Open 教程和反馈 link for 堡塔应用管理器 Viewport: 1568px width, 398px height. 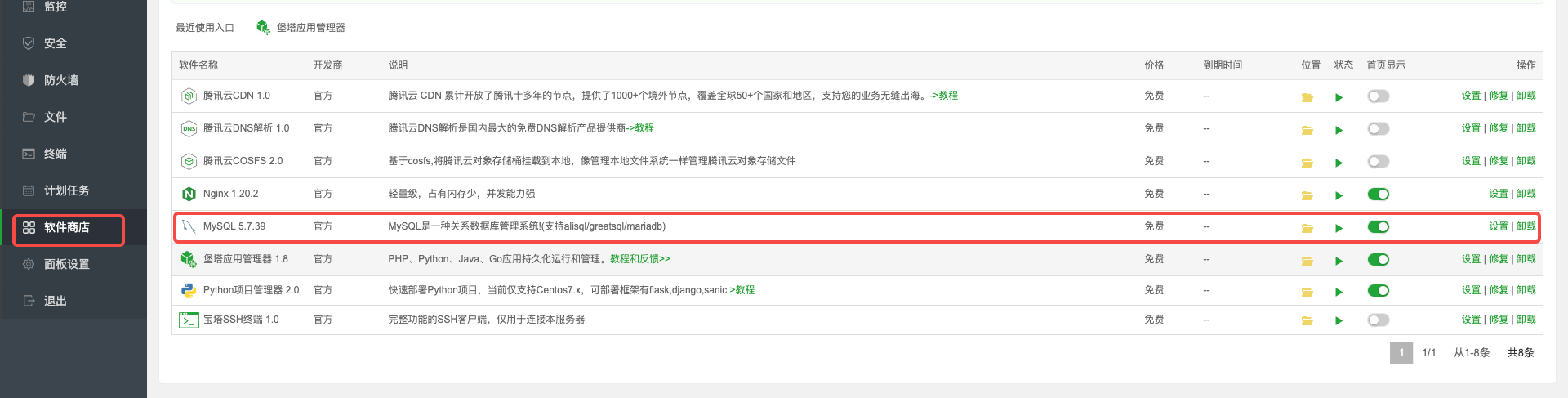[x=640, y=259]
